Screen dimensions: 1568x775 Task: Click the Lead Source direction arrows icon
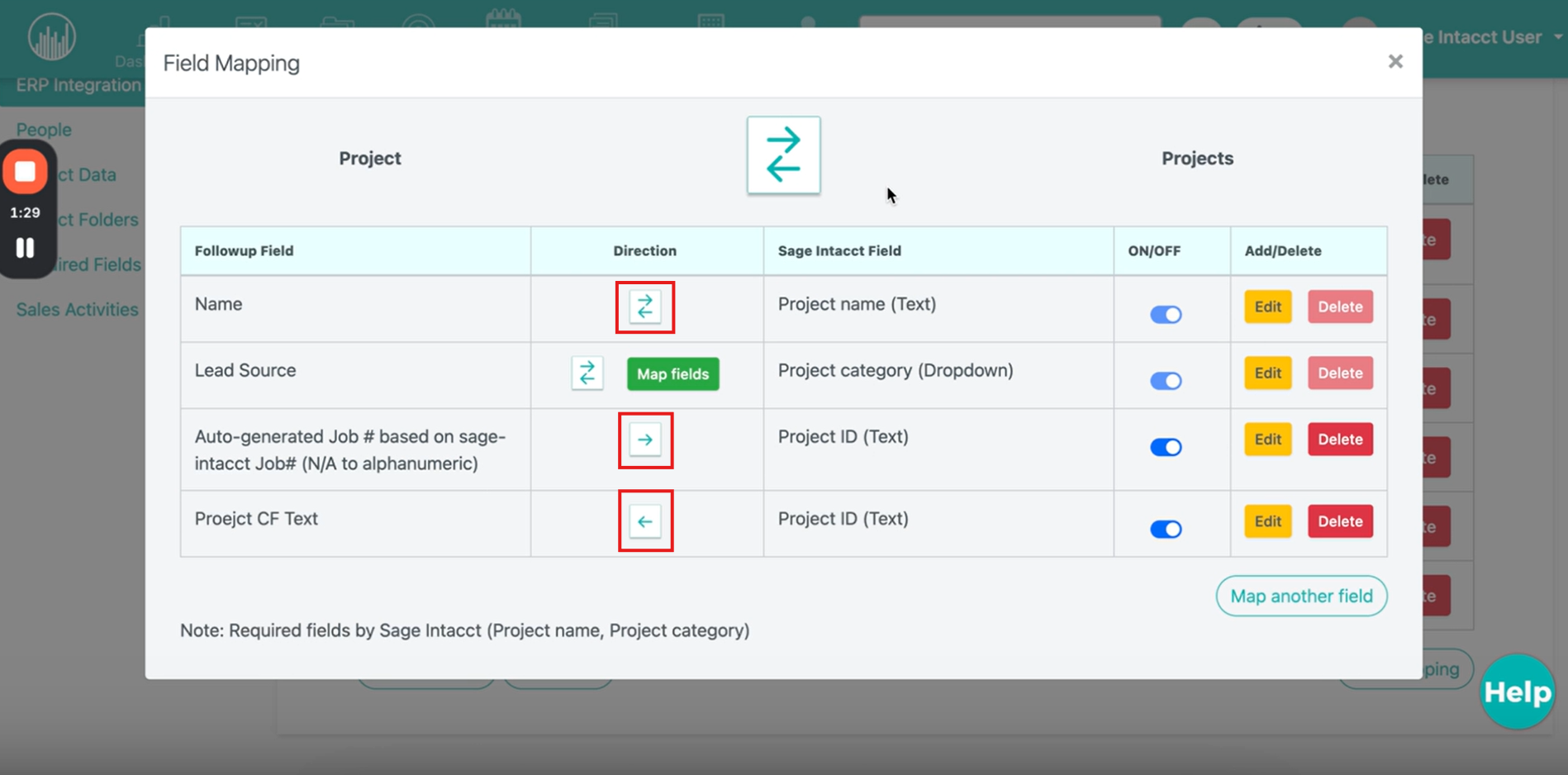[x=587, y=373]
